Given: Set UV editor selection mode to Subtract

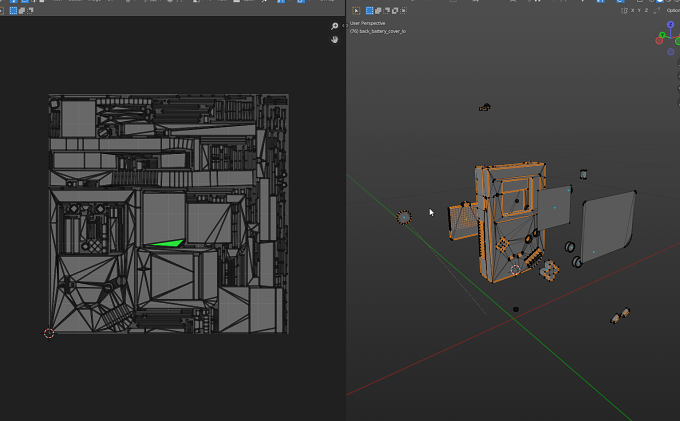Looking at the screenshot, I should [x=30, y=10].
